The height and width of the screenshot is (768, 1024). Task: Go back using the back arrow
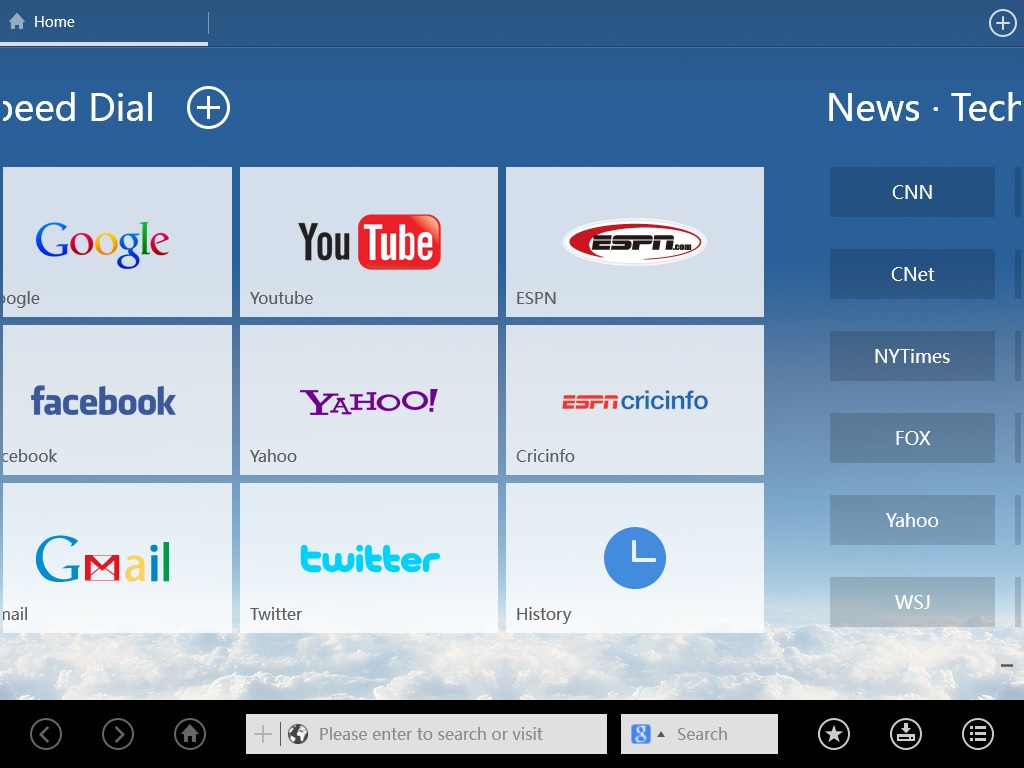click(x=46, y=734)
